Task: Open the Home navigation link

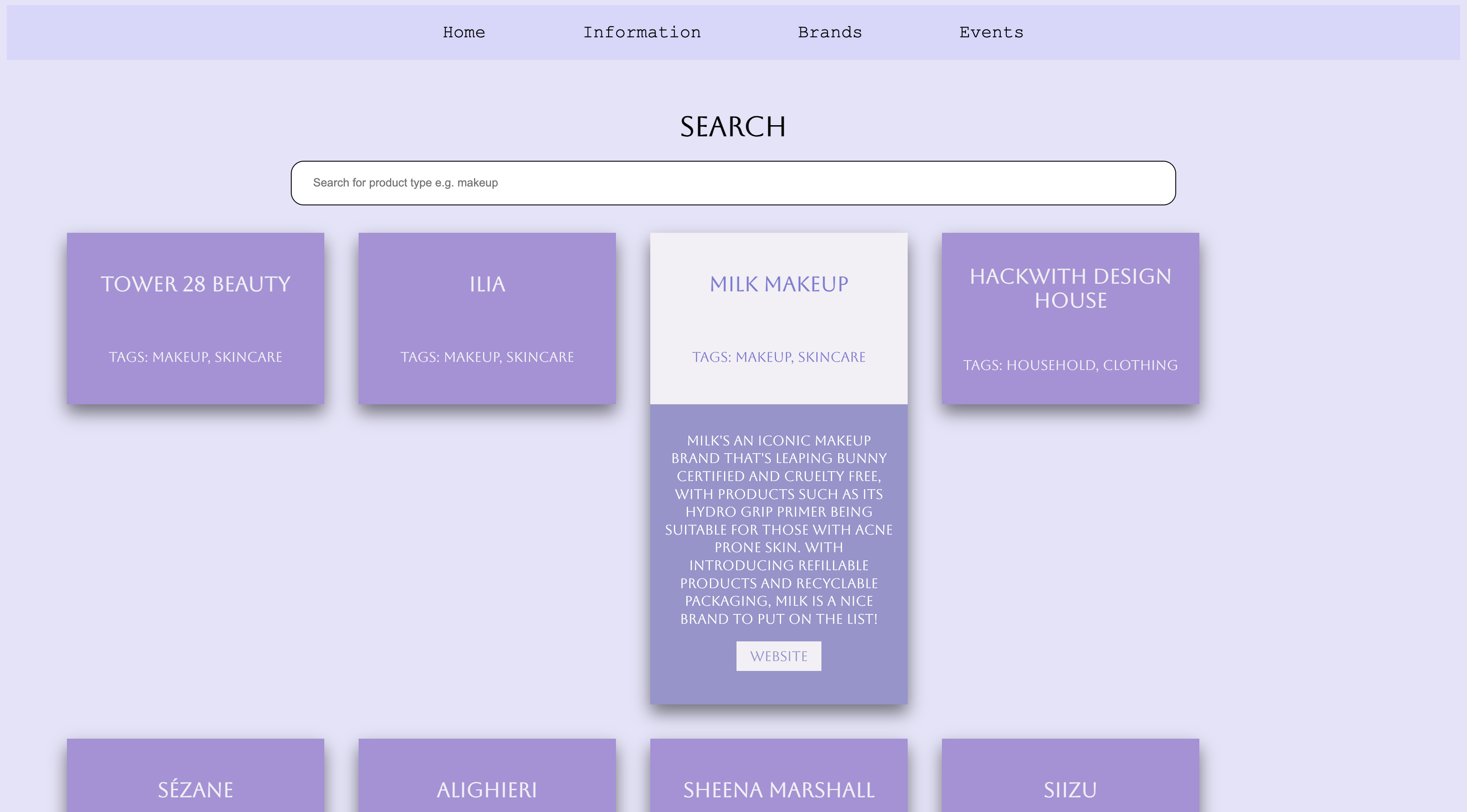Action: 464,33
